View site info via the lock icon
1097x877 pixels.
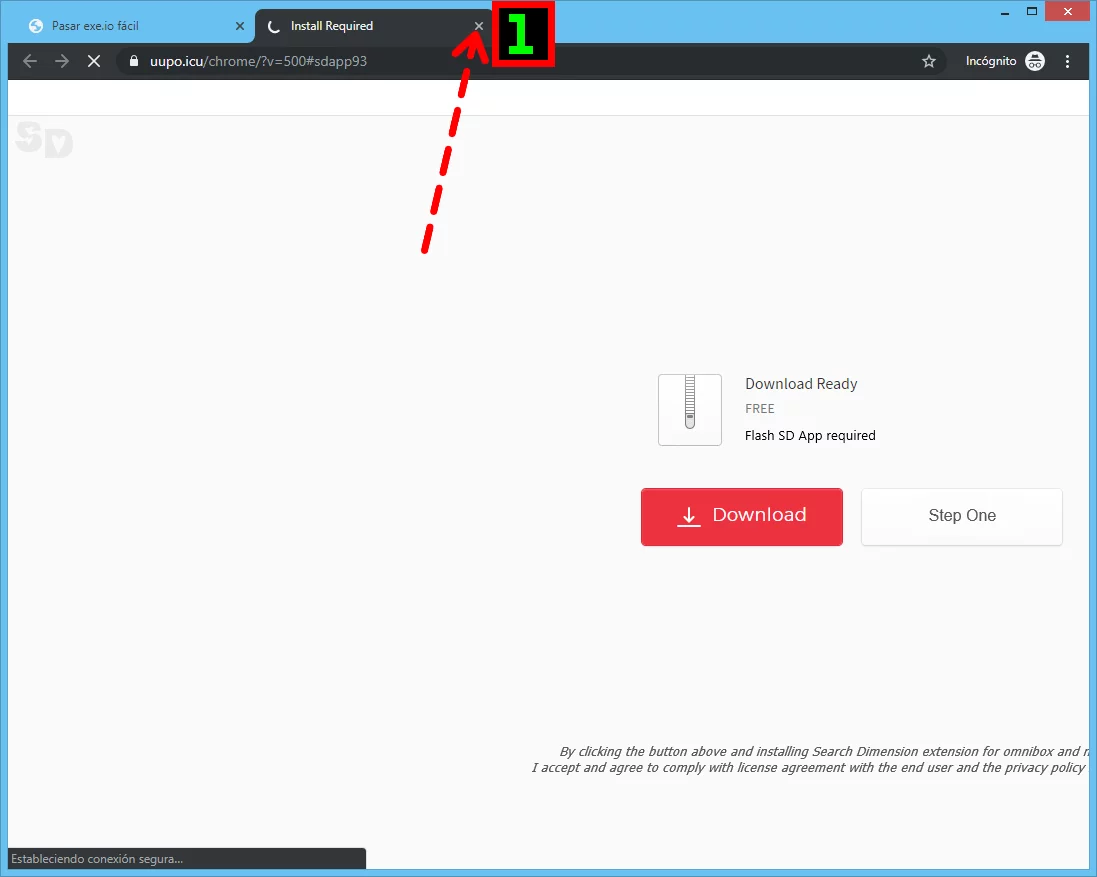[134, 61]
